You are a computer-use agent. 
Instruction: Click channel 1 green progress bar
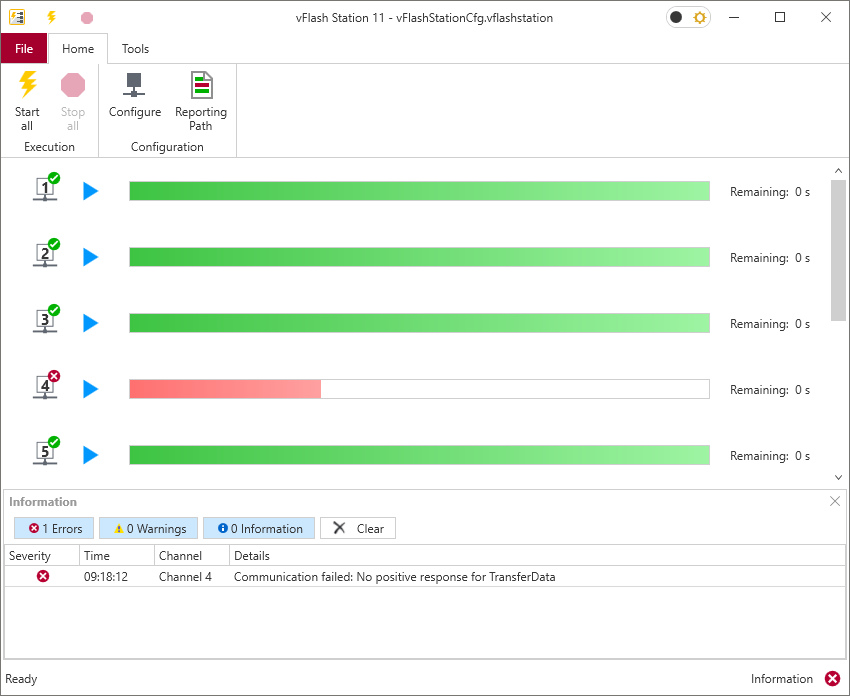[419, 191]
